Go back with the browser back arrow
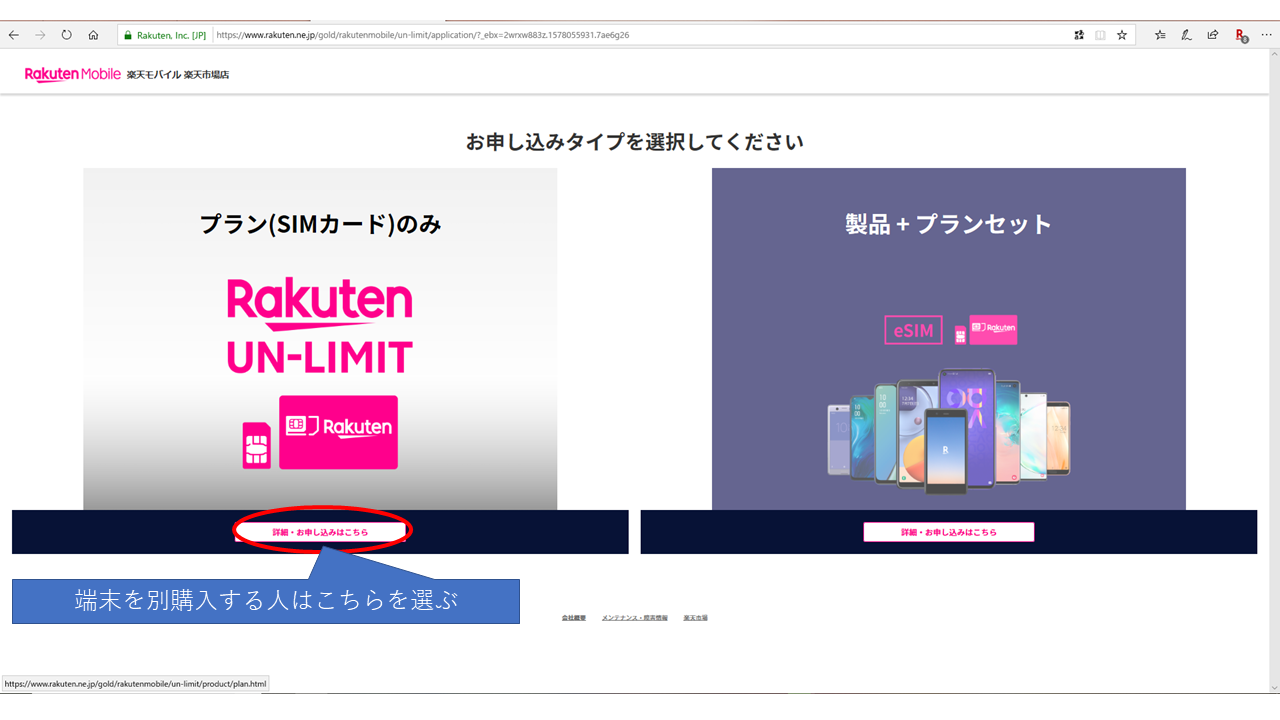 point(14,35)
